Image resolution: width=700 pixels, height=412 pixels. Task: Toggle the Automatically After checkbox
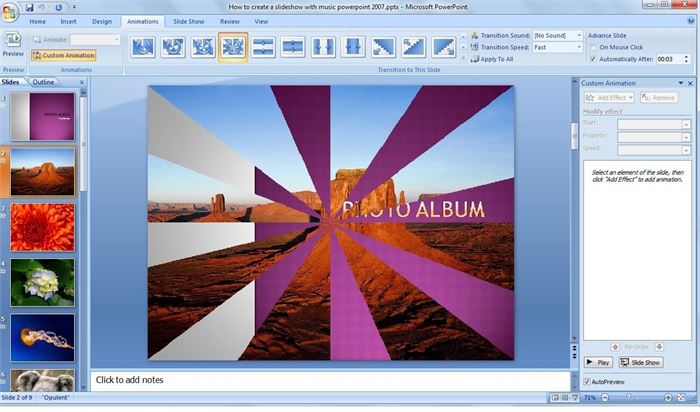(593, 59)
